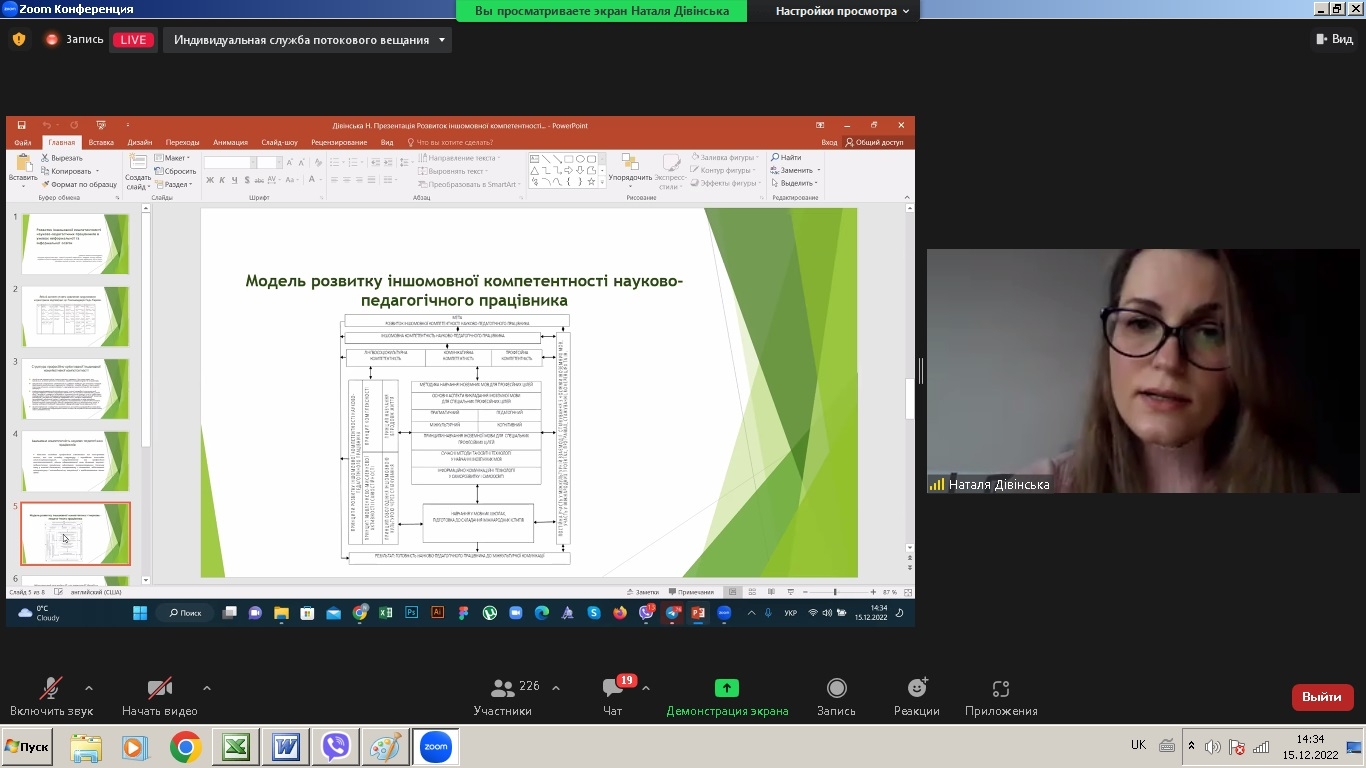Adjust the PowerPoint zoom slider in status bar

[x=834, y=592]
